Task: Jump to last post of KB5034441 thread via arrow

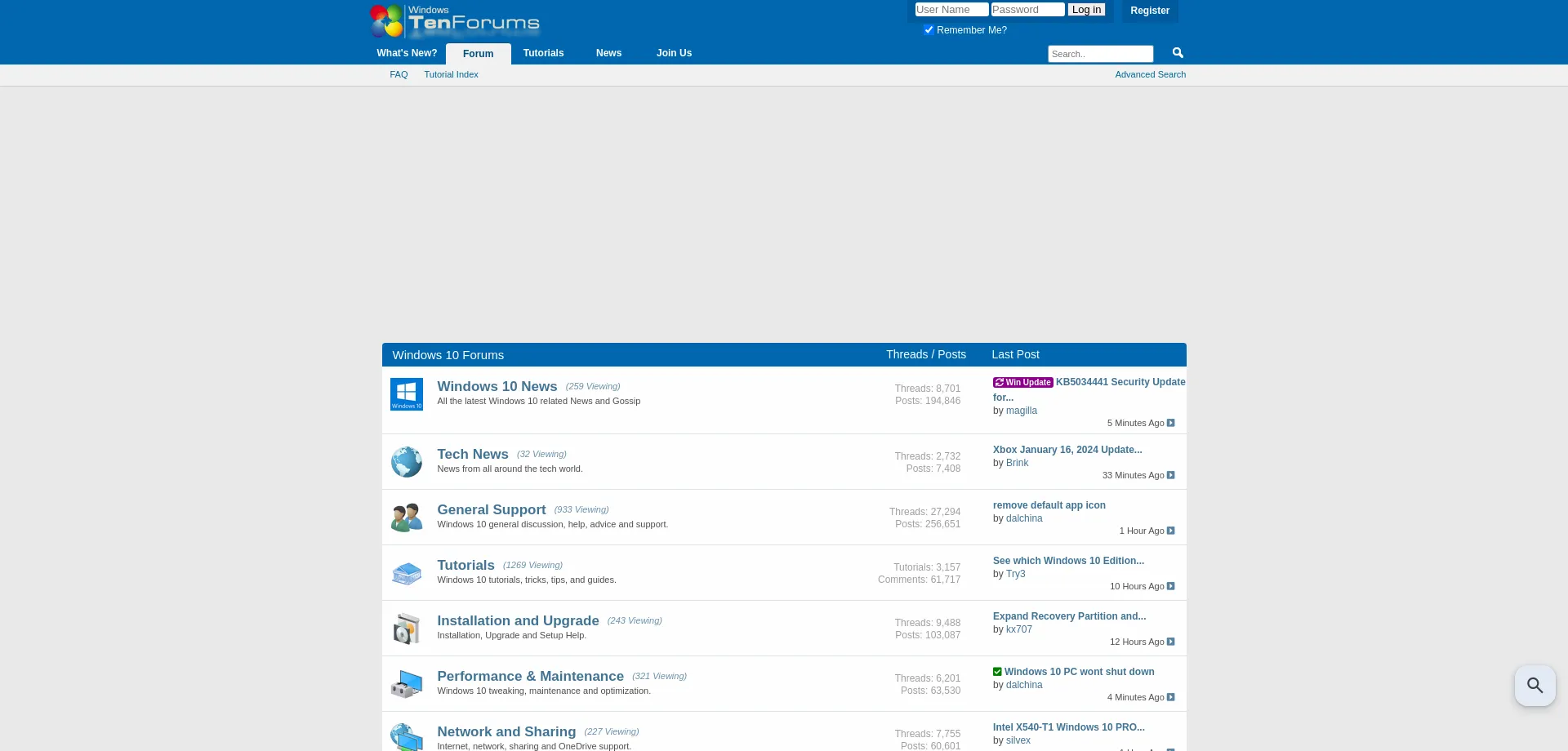Action: [1170, 423]
